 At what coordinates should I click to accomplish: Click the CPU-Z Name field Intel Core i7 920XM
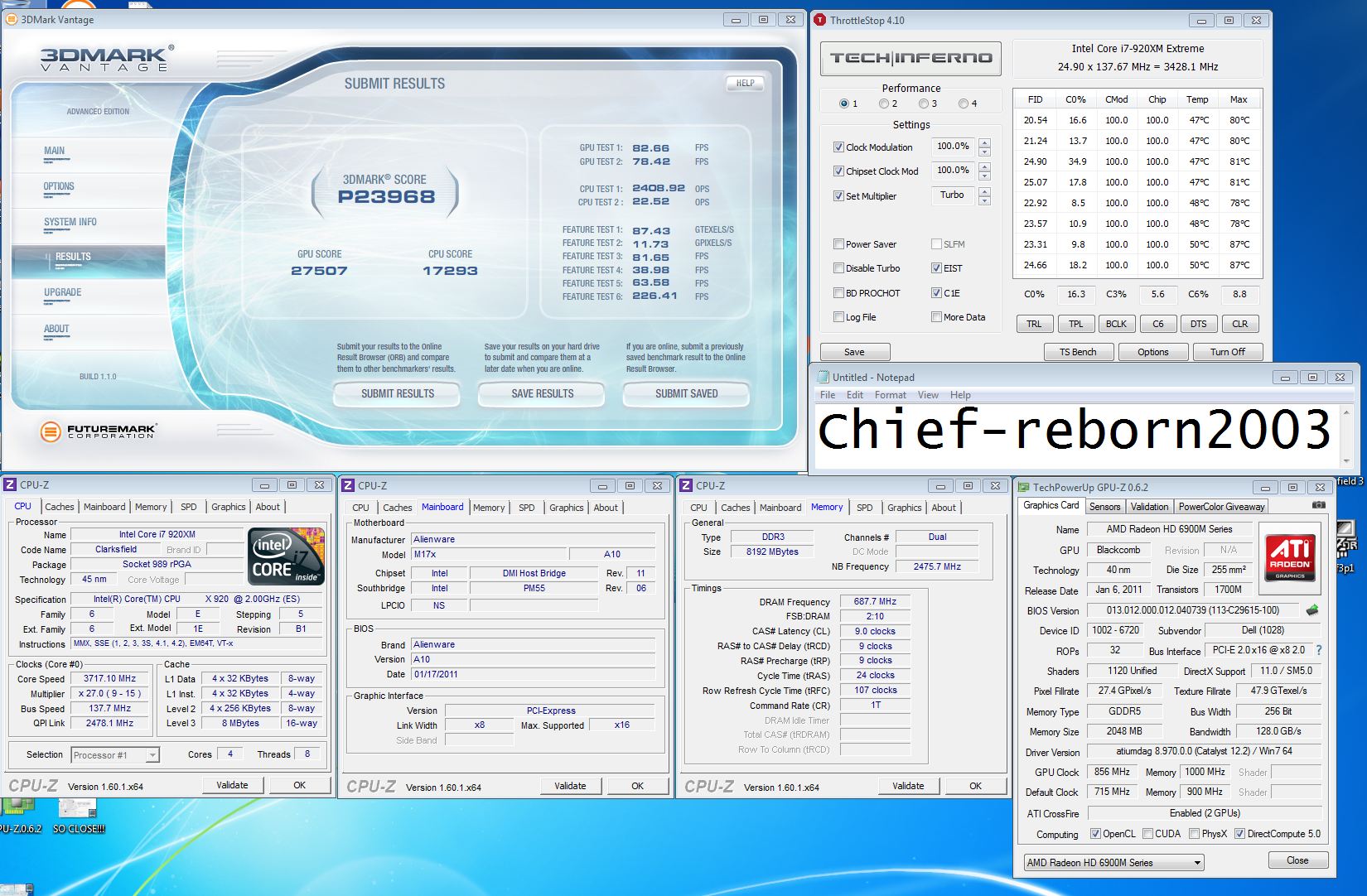coord(157,534)
